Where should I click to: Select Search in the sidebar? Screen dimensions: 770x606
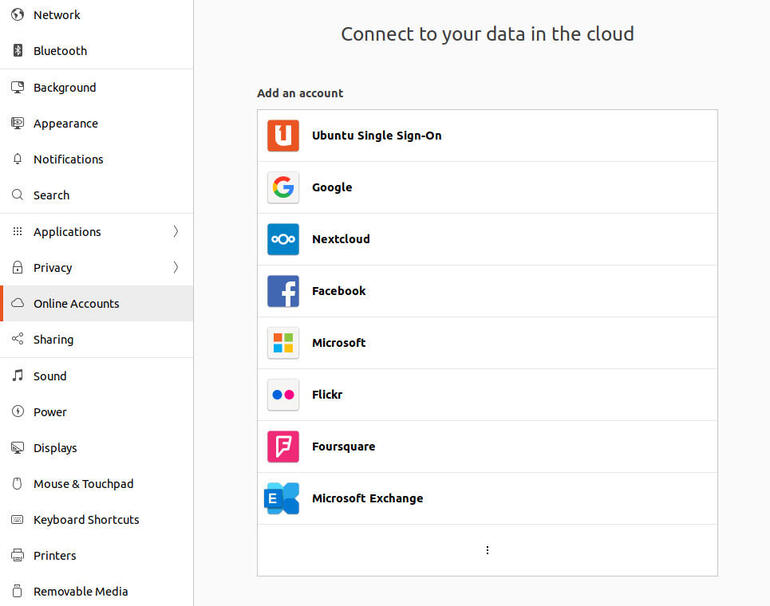tap(97, 195)
